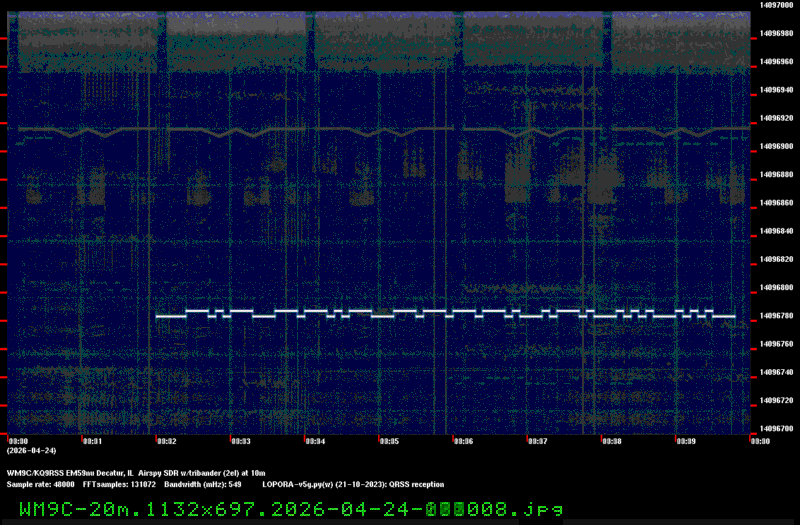Select the 00:05 time axis label

389,441
